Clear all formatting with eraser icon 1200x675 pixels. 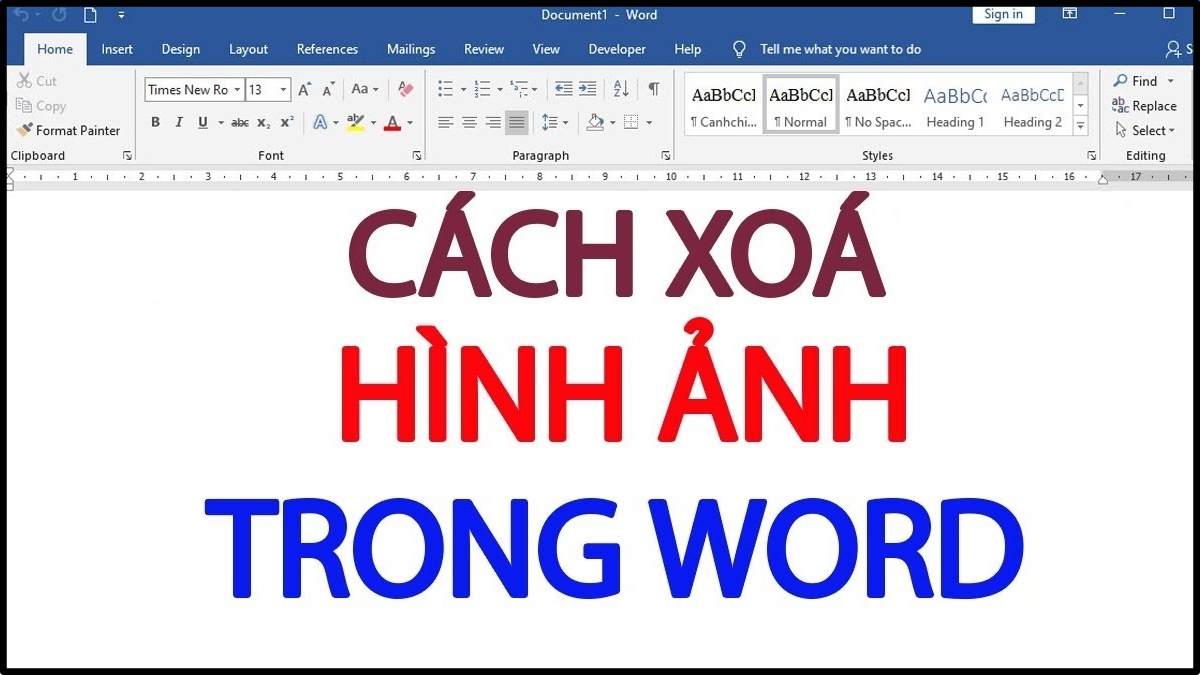(x=405, y=90)
